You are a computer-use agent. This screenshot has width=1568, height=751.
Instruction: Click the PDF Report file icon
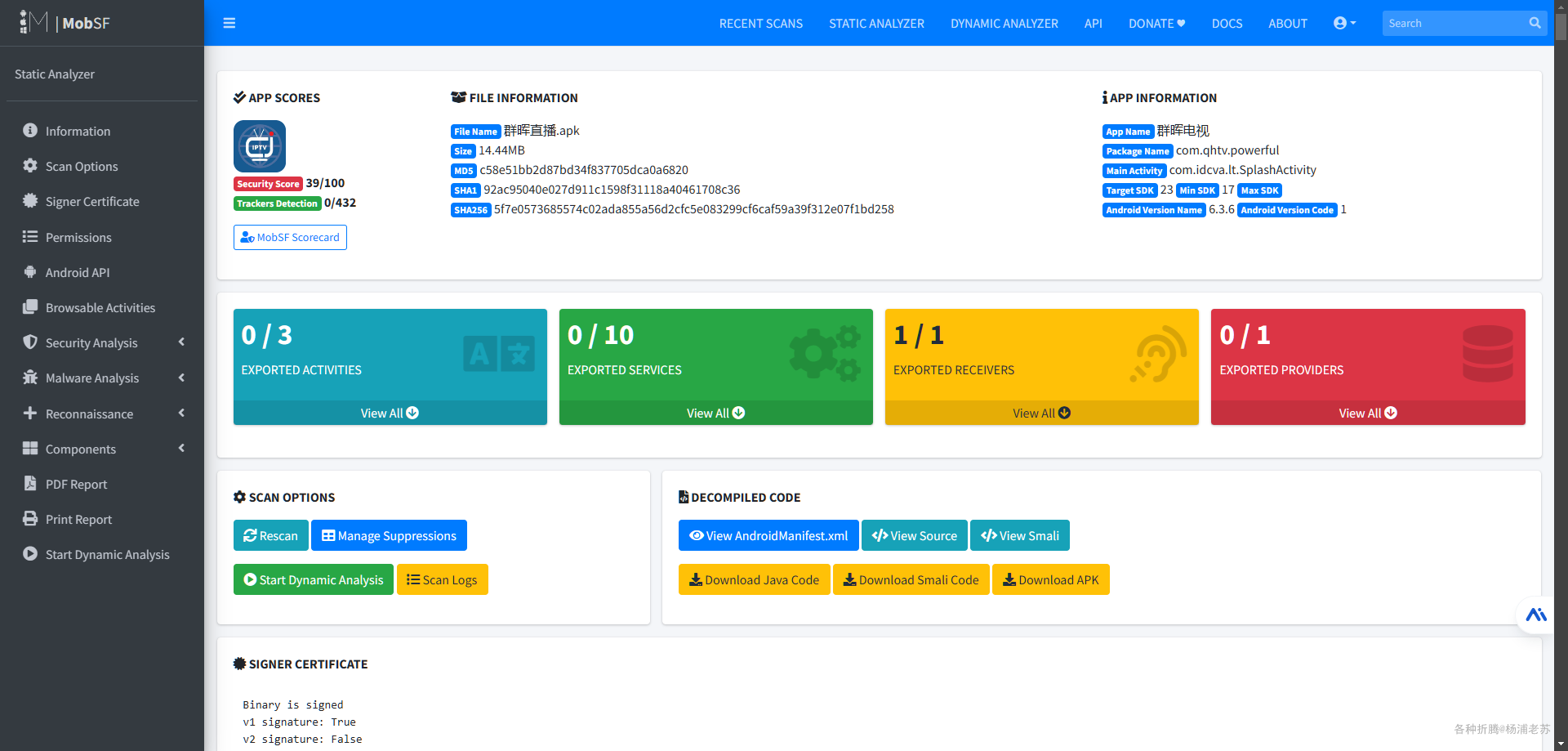tap(30, 484)
